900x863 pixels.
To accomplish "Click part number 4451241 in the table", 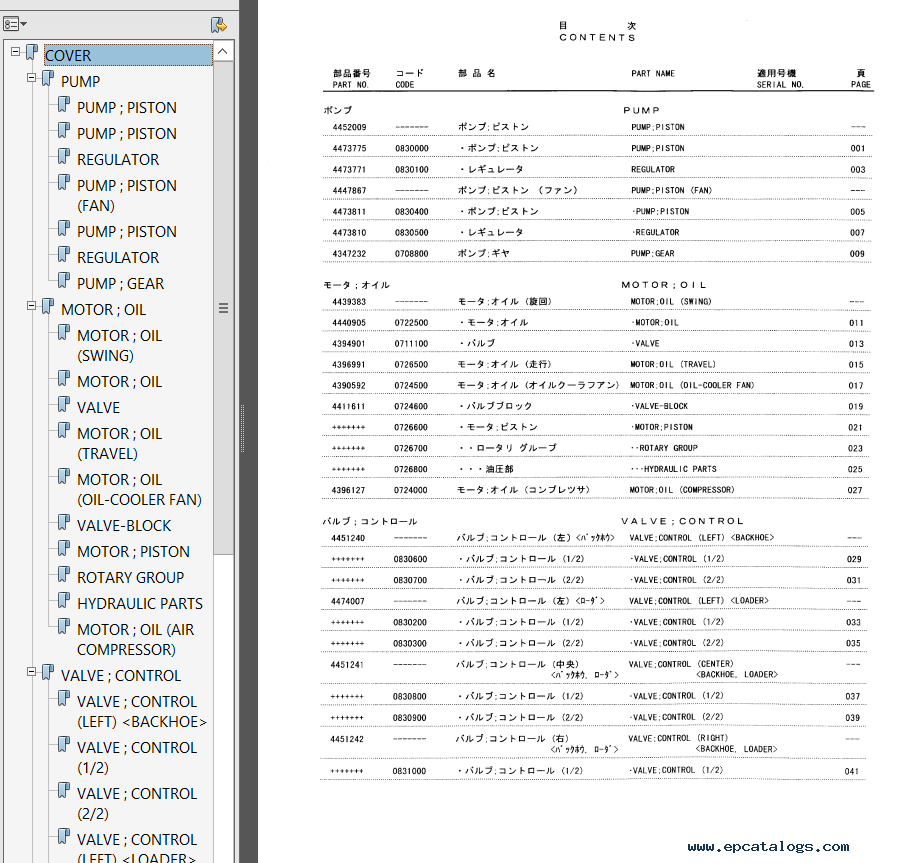I will point(347,665).
